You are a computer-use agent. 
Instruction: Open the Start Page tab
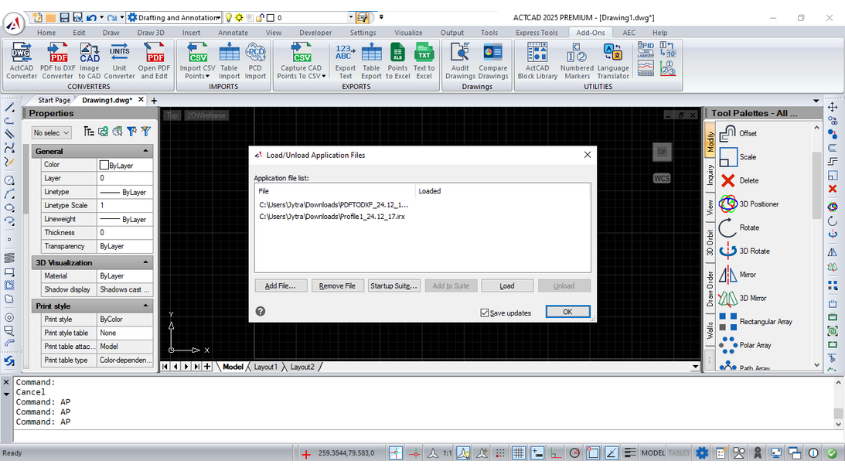[54, 100]
